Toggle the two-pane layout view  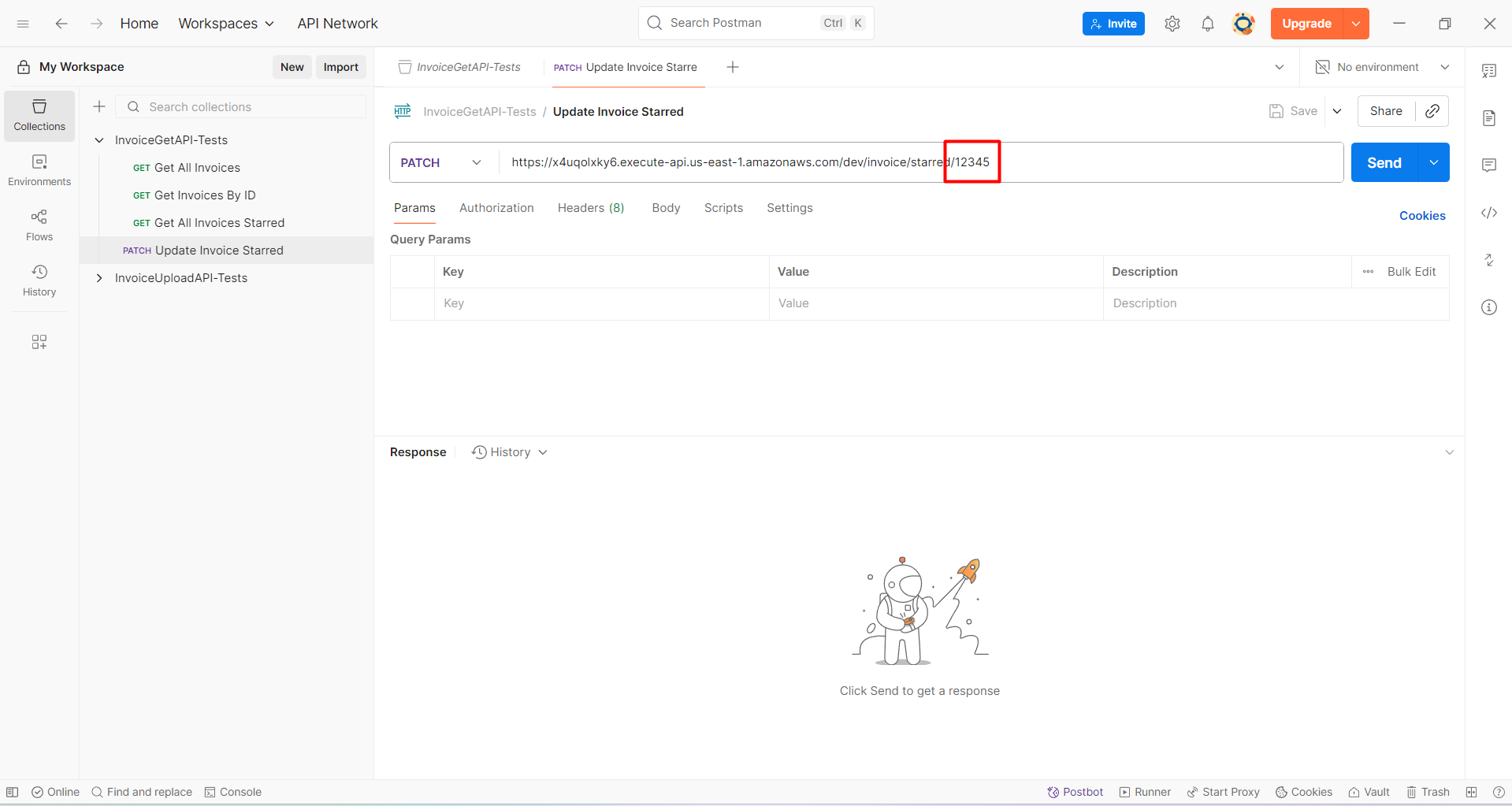pyautogui.click(x=1470, y=792)
